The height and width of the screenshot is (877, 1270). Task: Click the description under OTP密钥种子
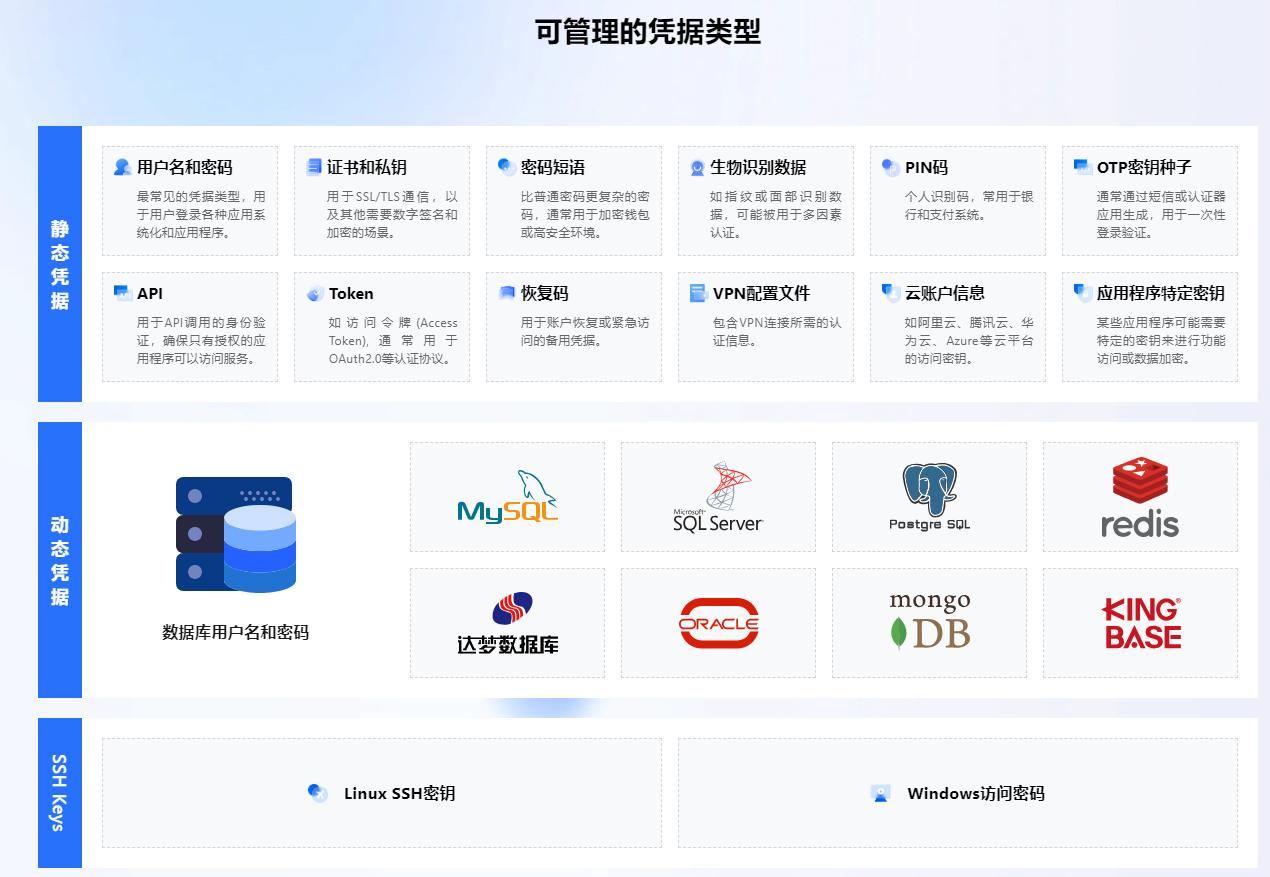(1161, 214)
